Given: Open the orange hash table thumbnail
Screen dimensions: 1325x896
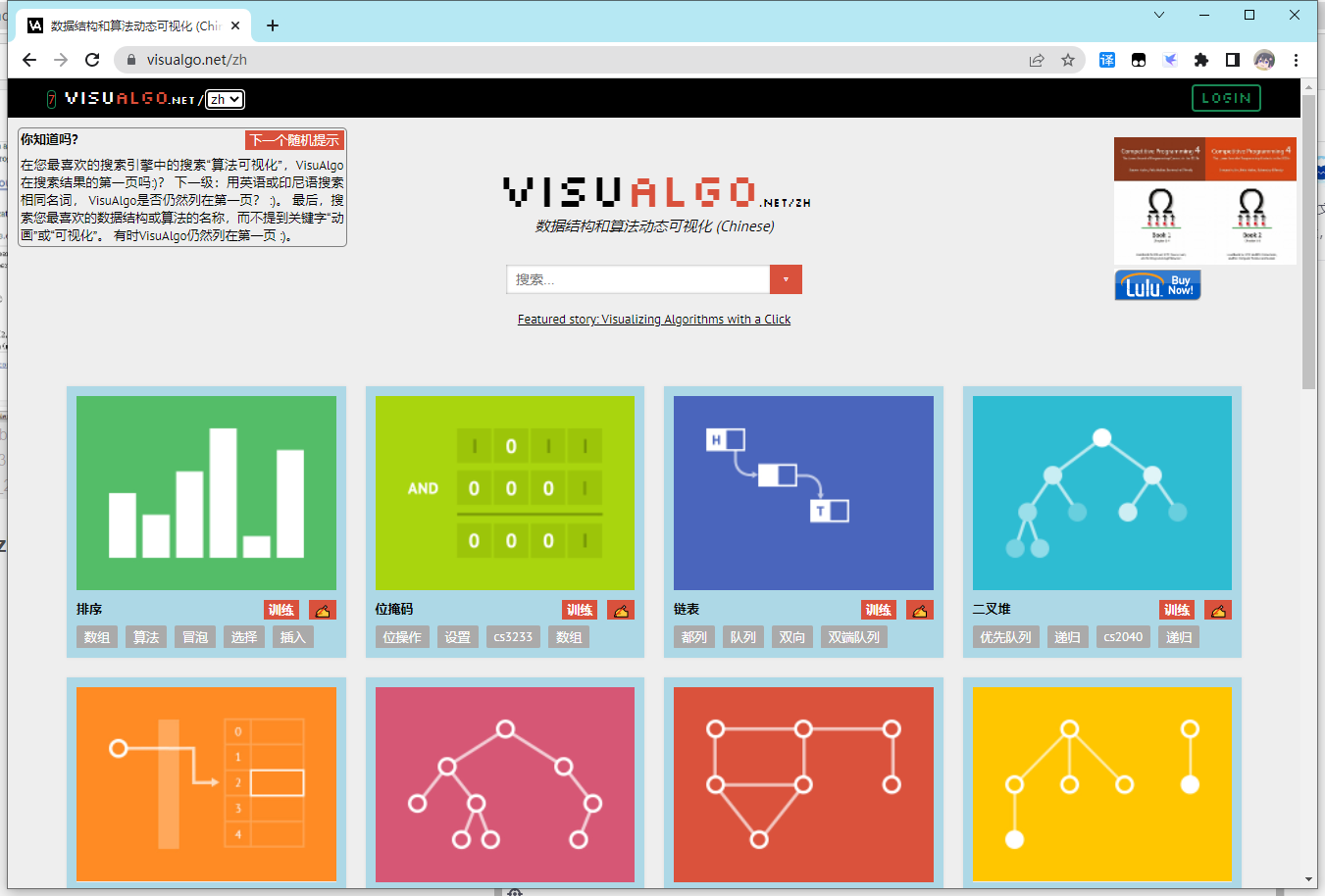Looking at the screenshot, I should 206,784.
